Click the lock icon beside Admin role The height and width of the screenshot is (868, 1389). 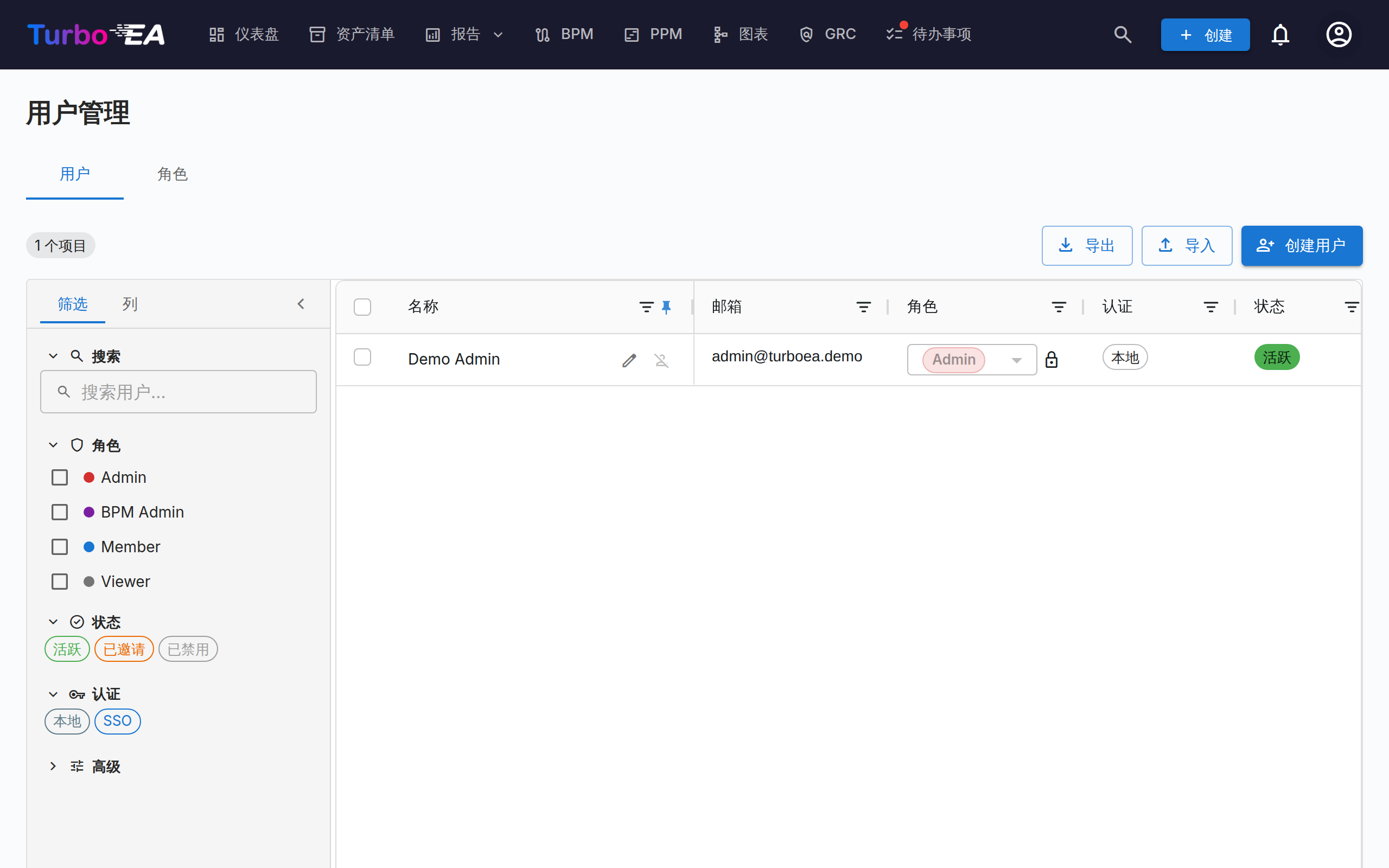pos(1052,359)
